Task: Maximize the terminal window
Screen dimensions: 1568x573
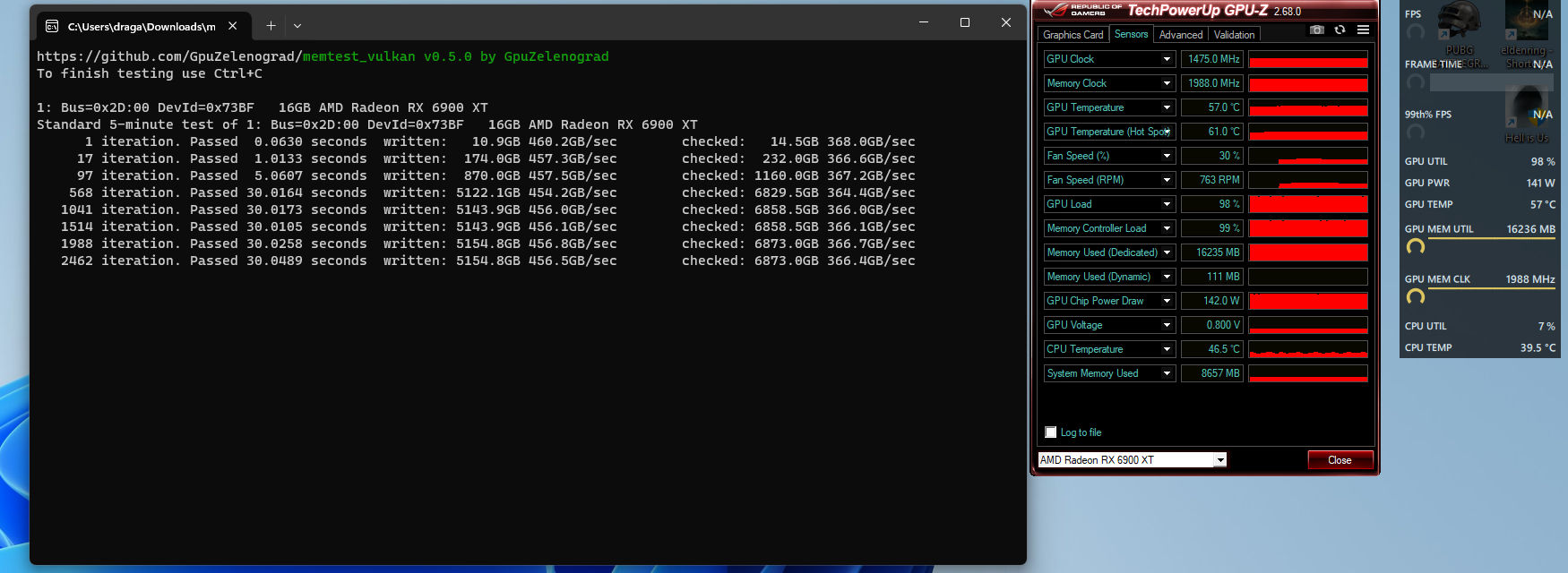Action: tap(965, 22)
